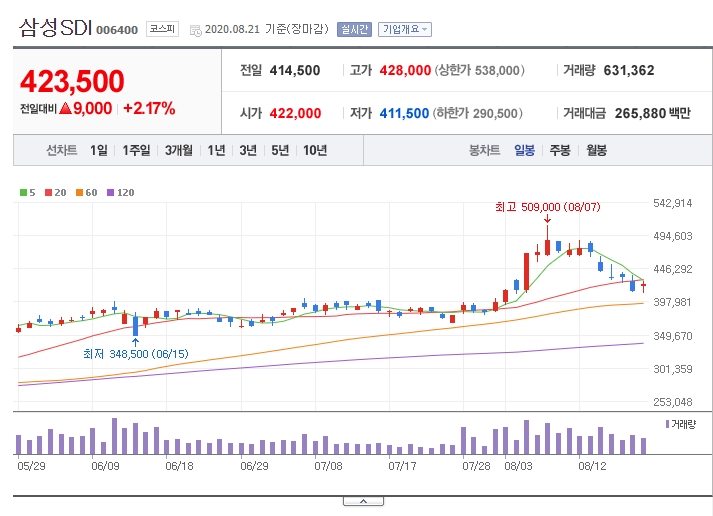Click the 542,914 price axis label
This screenshot has height=516, width=713.
point(673,203)
